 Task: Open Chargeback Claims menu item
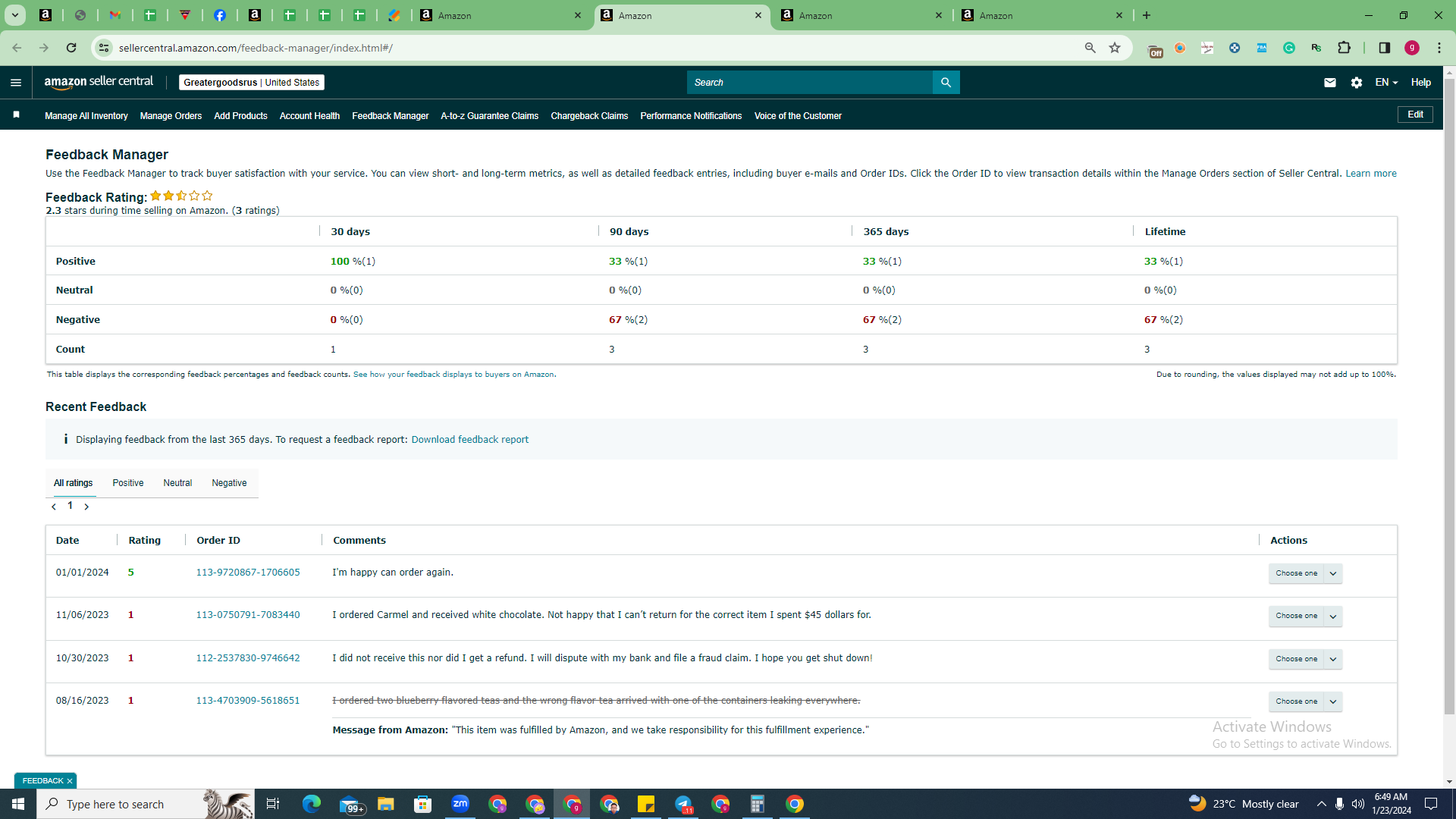click(x=589, y=116)
